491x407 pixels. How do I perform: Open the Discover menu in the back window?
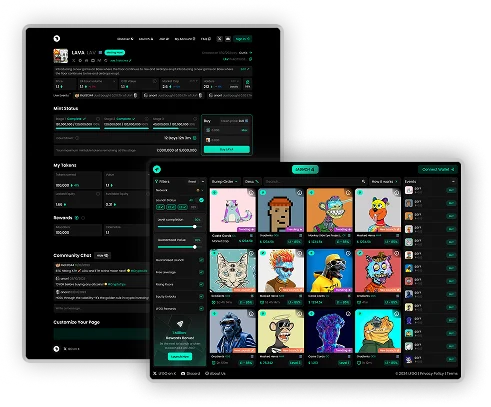point(125,39)
